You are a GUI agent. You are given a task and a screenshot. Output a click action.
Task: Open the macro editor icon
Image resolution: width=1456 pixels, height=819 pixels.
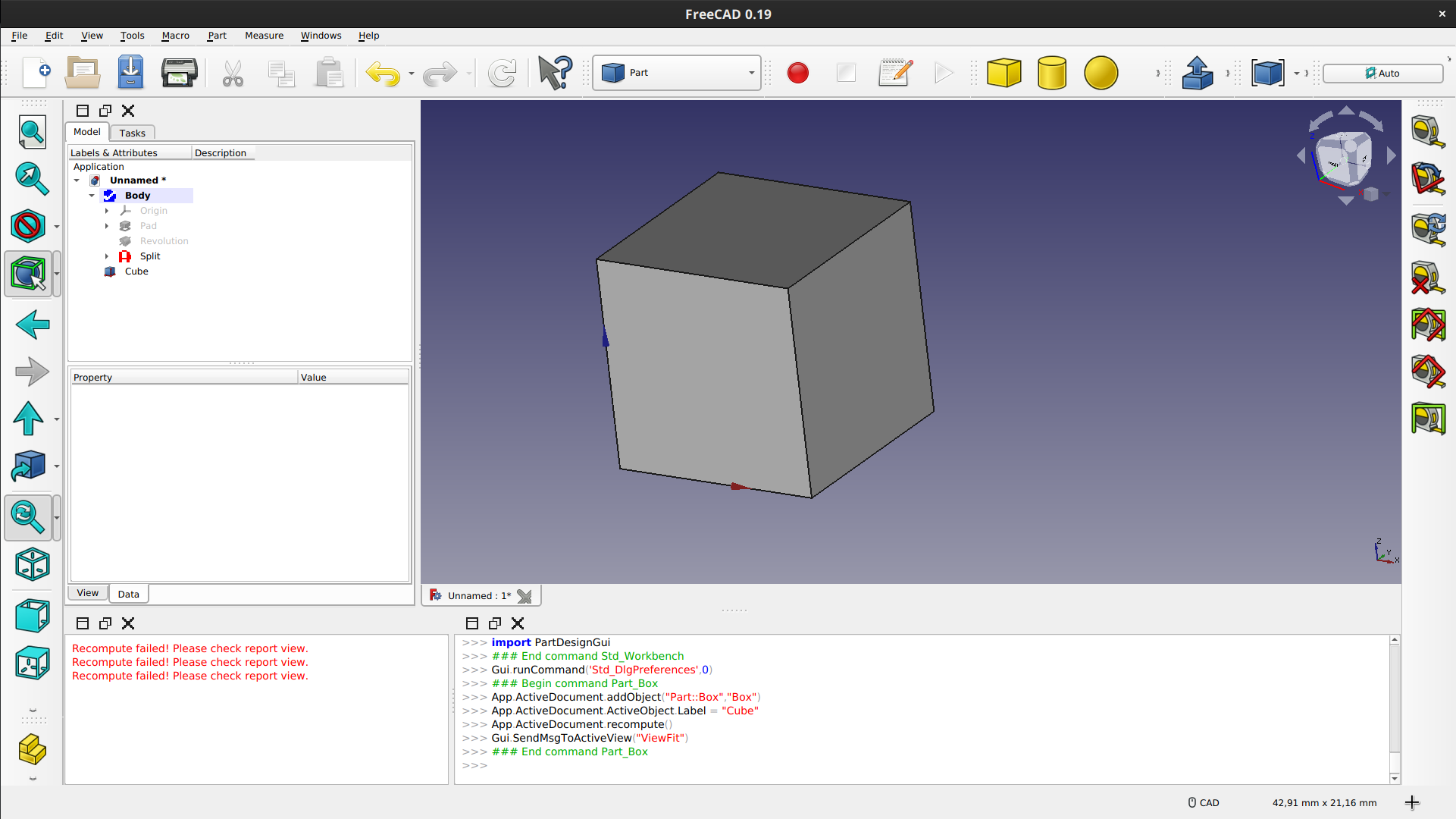894,73
